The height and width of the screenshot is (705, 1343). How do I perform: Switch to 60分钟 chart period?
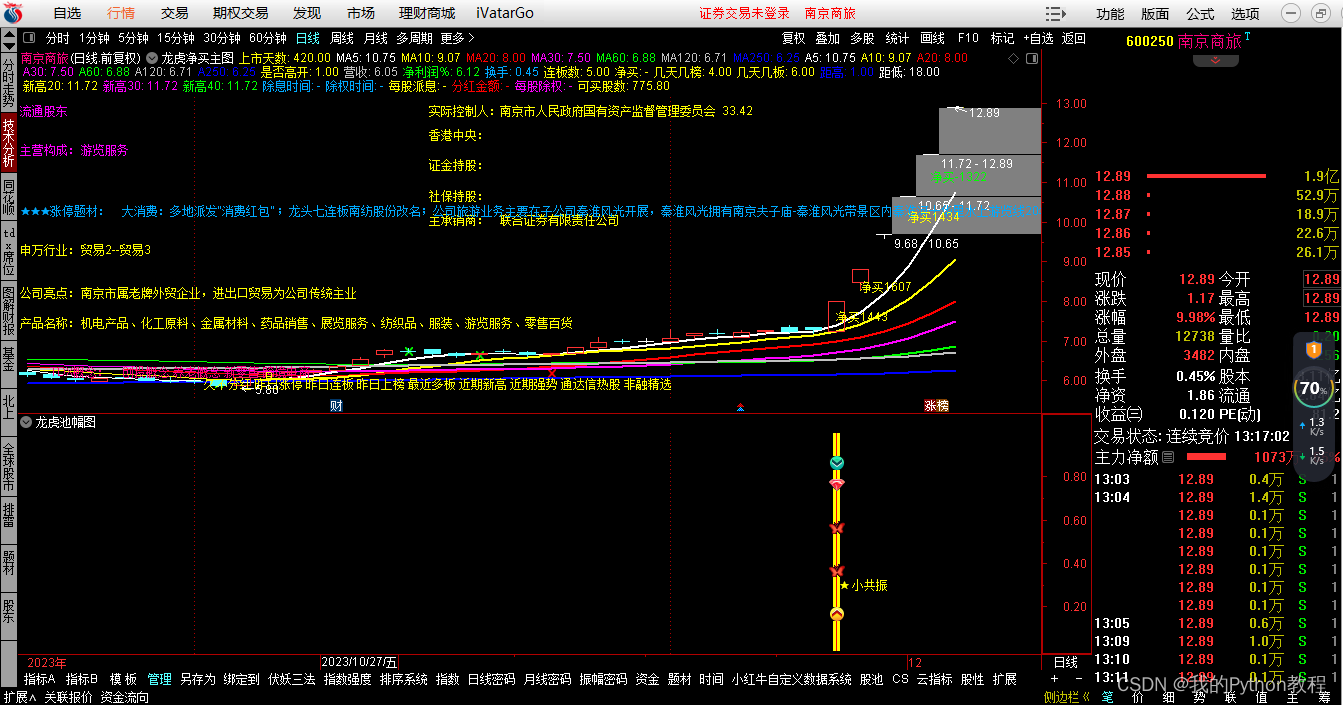[268, 38]
